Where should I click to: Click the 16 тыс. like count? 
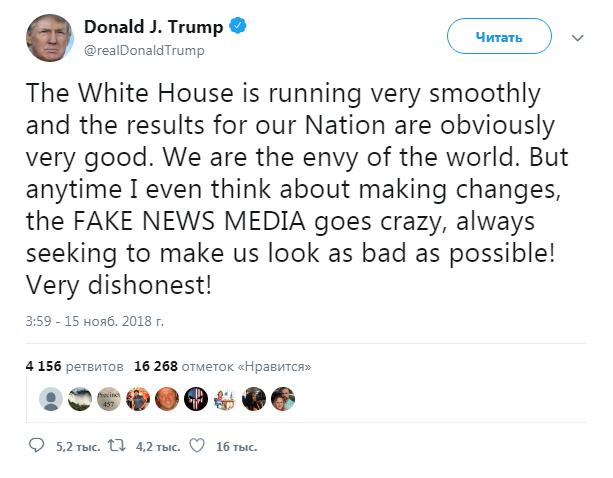coord(234,446)
